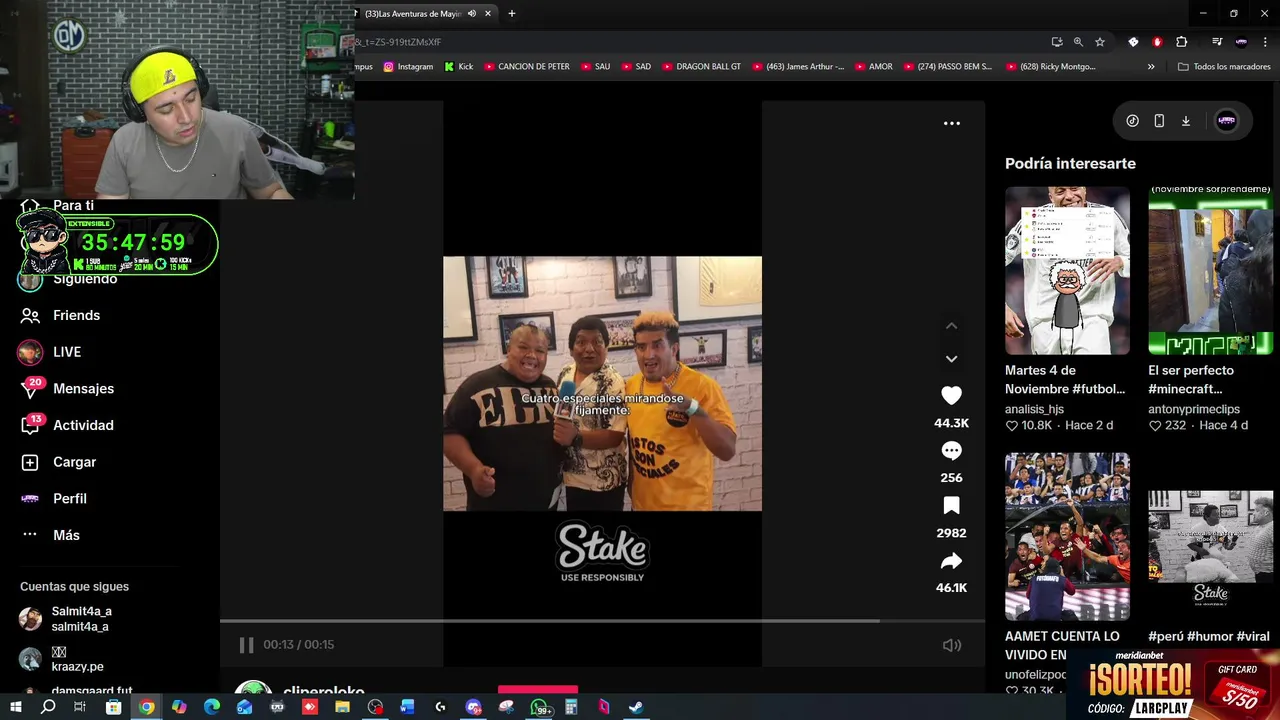Viewport: 1280px width, 720px height.
Task: Open the Chrome extensions puzzle icon
Action: coord(1182,42)
